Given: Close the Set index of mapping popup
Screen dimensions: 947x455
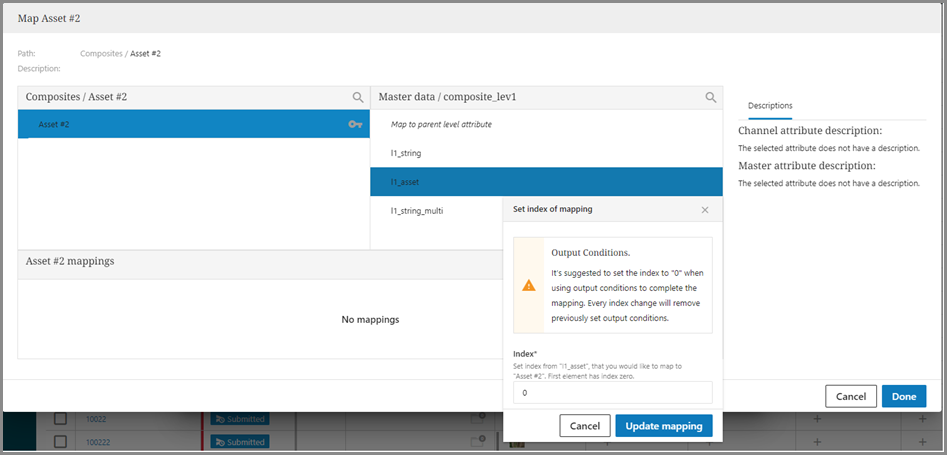Looking at the screenshot, I should pos(705,210).
